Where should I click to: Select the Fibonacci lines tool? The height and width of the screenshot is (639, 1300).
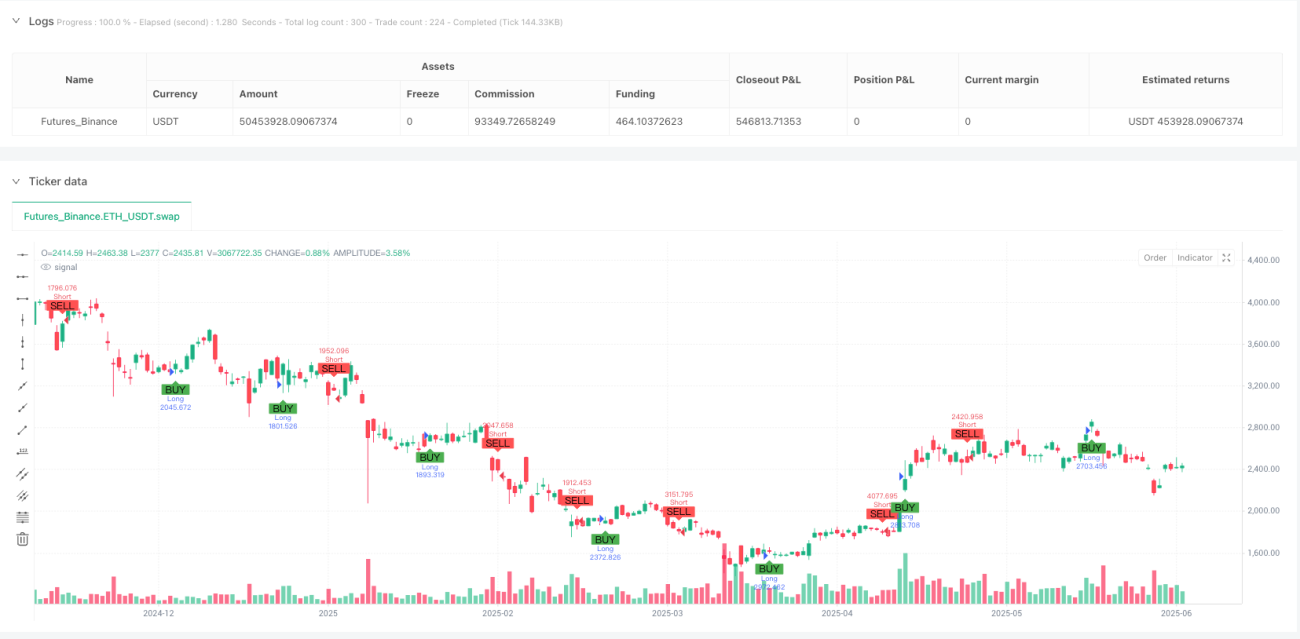[x=22, y=518]
